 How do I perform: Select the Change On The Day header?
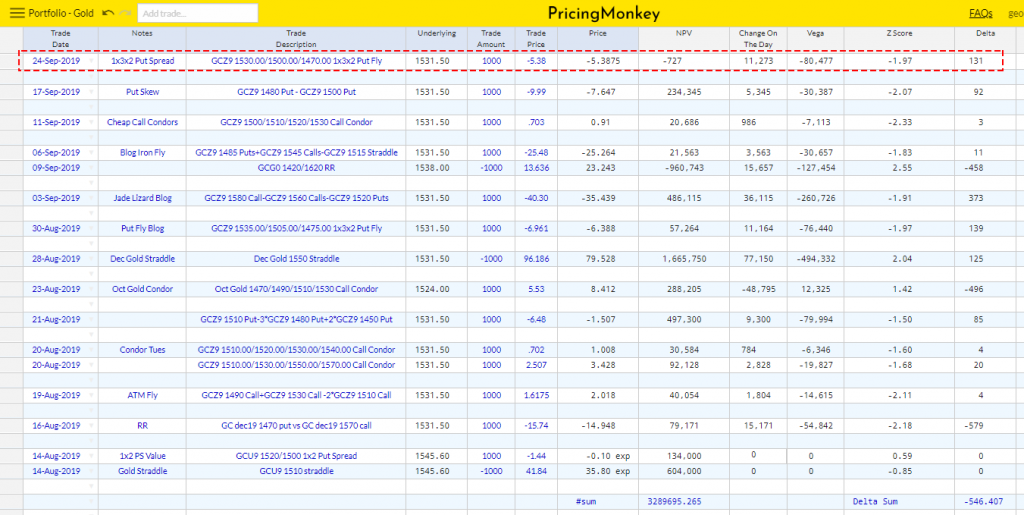(759, 39)
